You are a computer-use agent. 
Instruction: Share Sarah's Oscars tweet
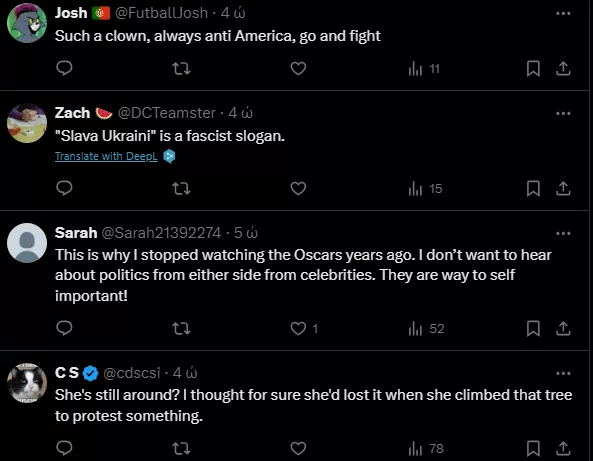(563, 328)
